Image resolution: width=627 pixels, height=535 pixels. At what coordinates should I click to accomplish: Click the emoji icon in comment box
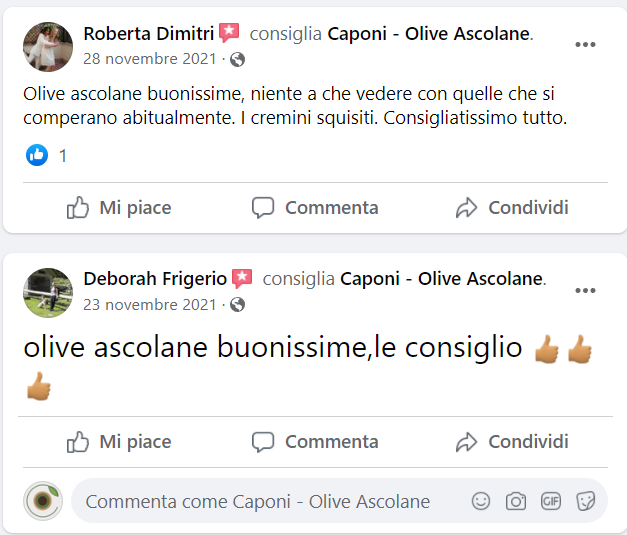[x=481, y=501]
